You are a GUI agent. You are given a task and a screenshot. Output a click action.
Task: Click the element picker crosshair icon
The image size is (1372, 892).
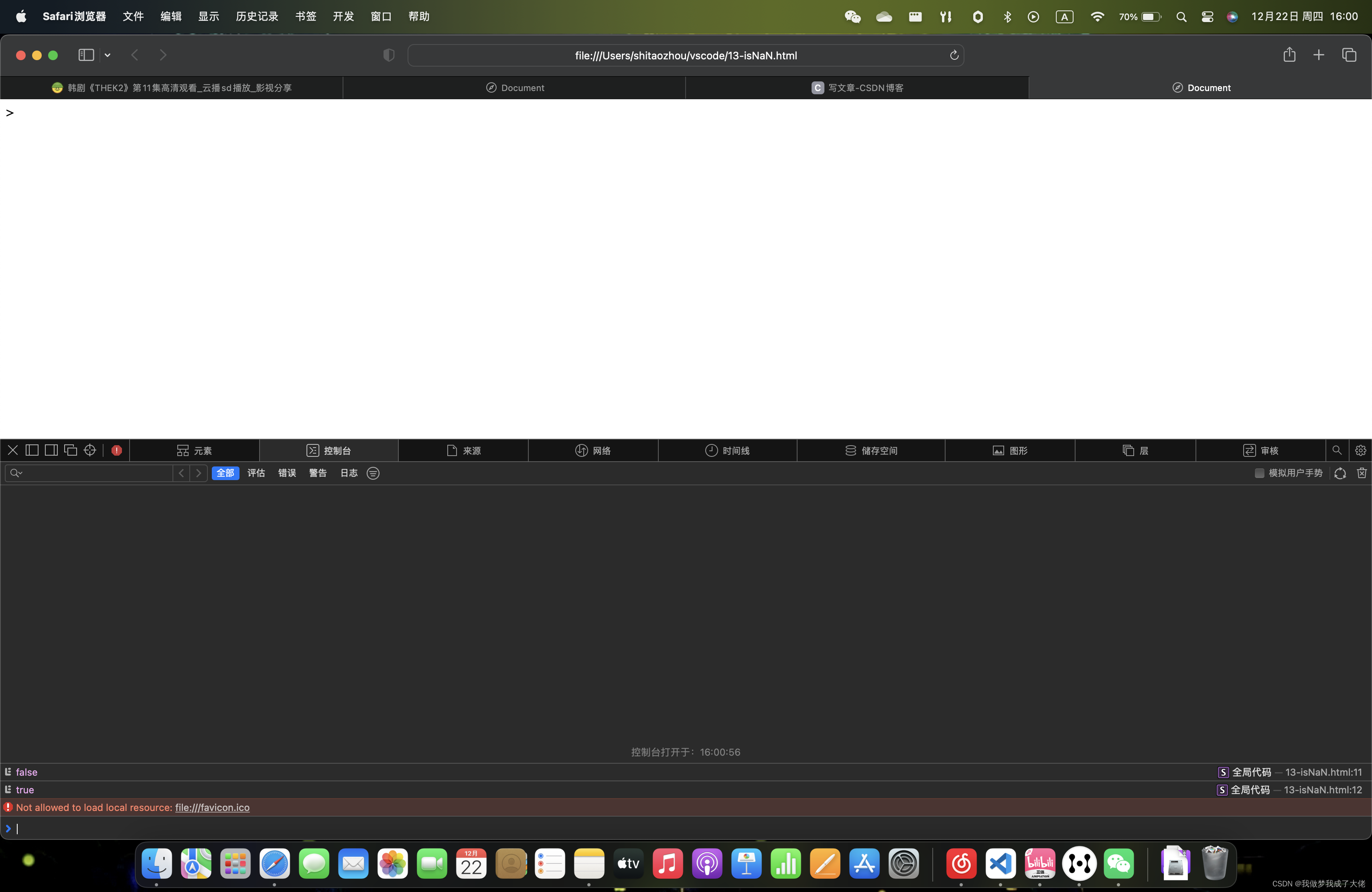[x=90, y=450]
